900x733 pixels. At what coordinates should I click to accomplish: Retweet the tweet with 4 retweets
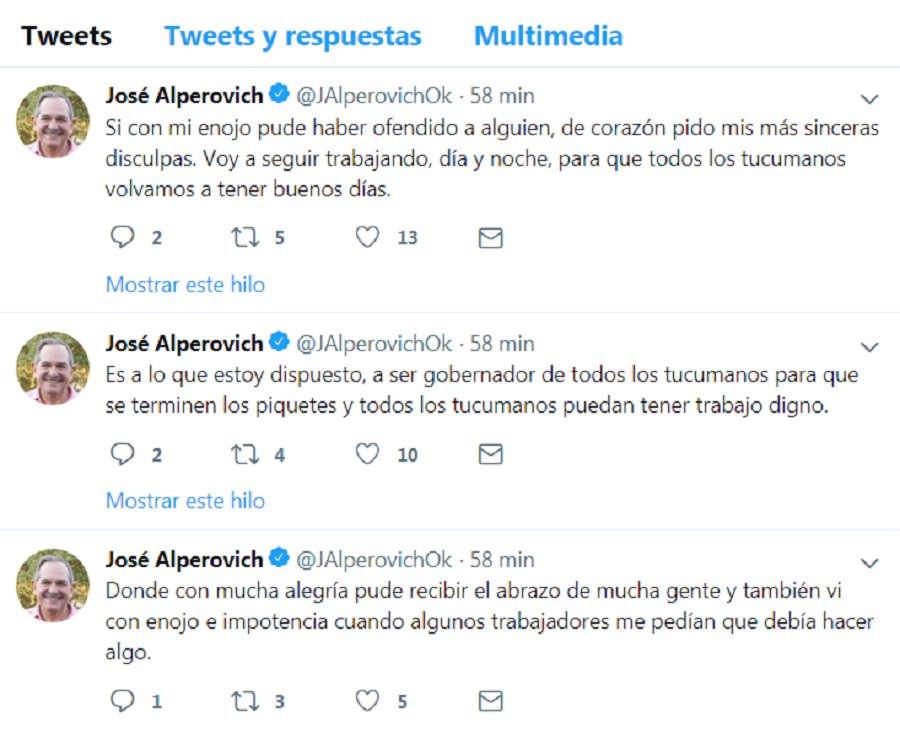245,455
